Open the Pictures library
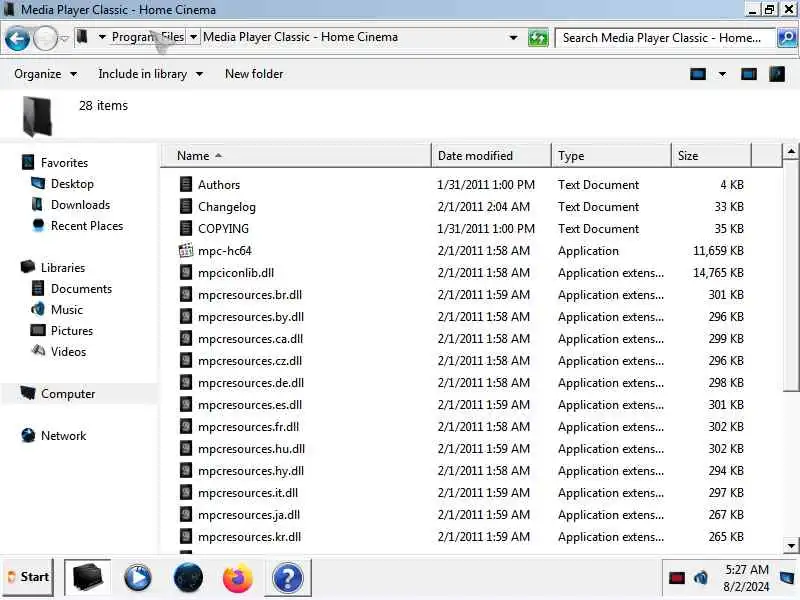800x600 pixels. coord(71,330)
